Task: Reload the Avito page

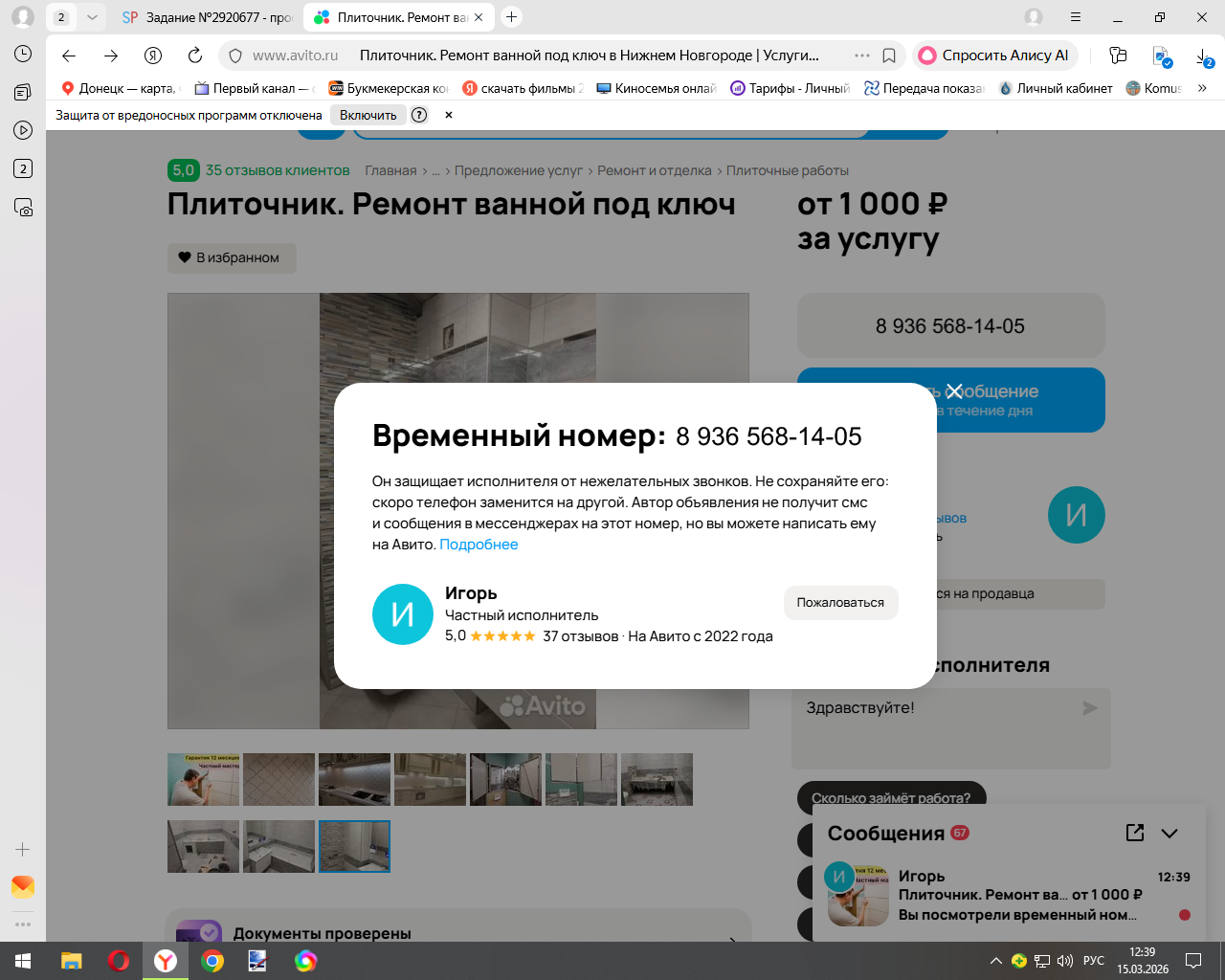Action: 195,56
